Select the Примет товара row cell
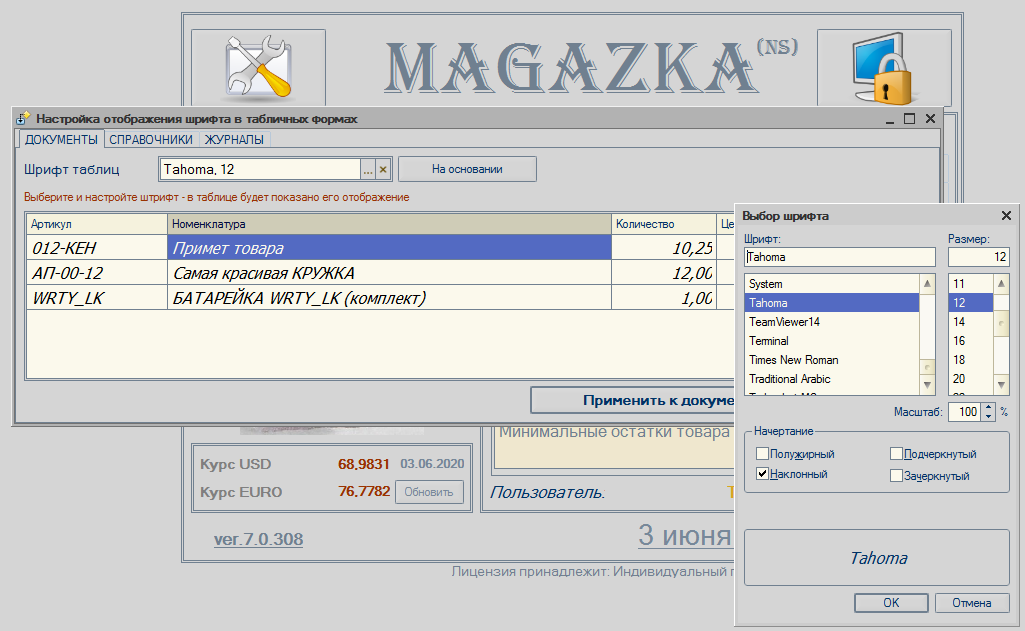This screenshot has height=631, width=1025. 389,248
